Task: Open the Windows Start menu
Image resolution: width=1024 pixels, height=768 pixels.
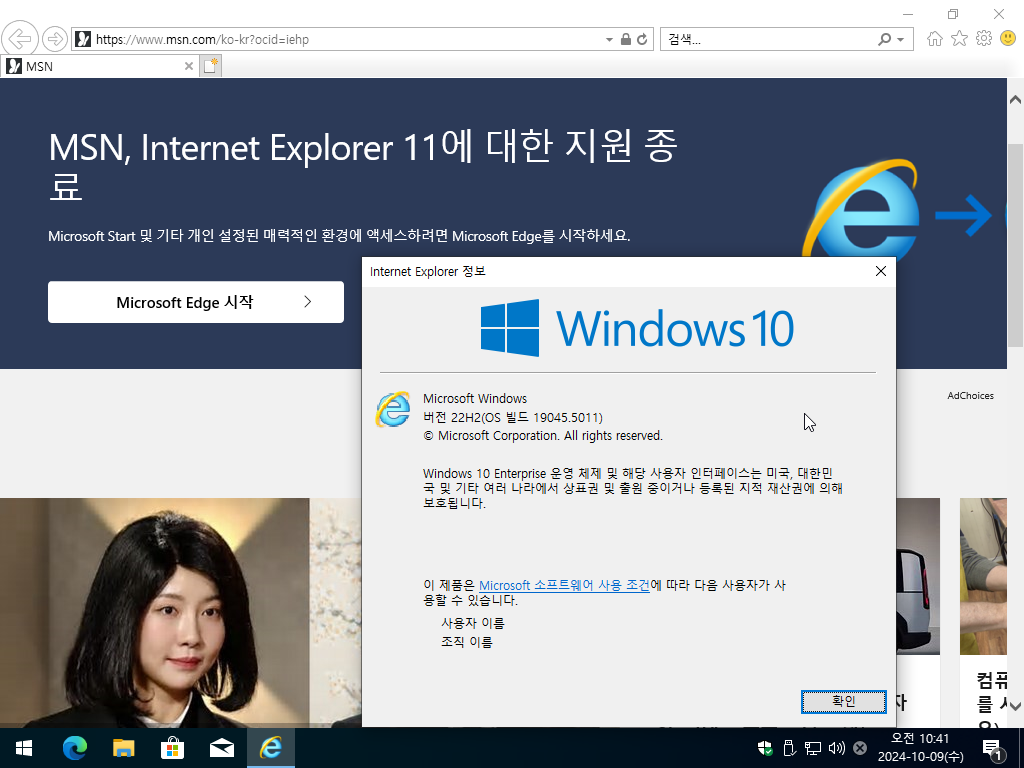Action: pos(24,748)
